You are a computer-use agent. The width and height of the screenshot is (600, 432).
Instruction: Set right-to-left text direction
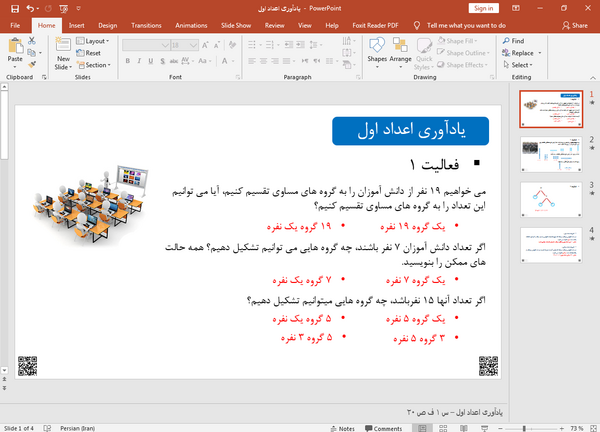point(317,61)
